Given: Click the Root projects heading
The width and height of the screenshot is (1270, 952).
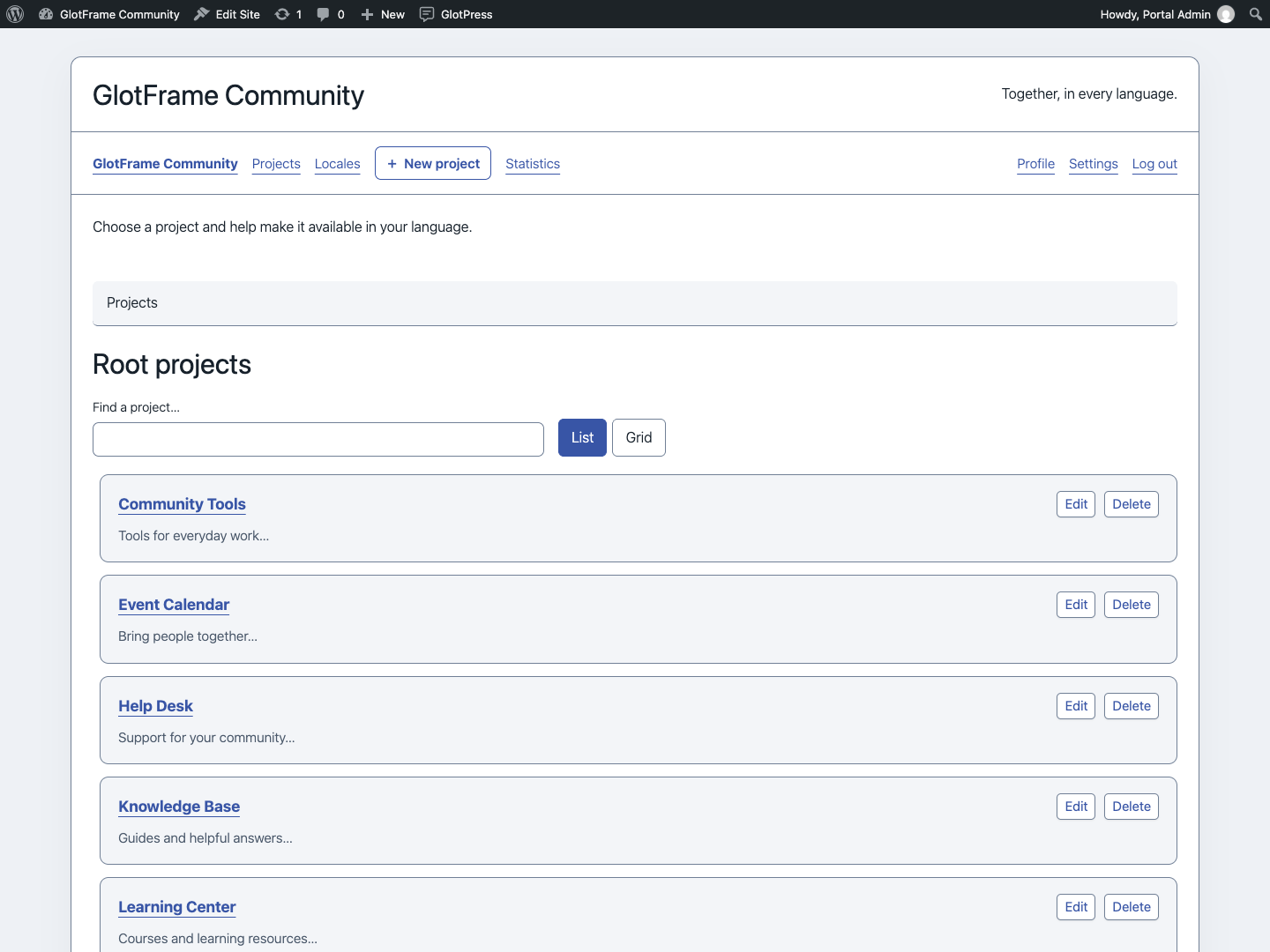Looking at the screenshot, I should click(172, 365).
